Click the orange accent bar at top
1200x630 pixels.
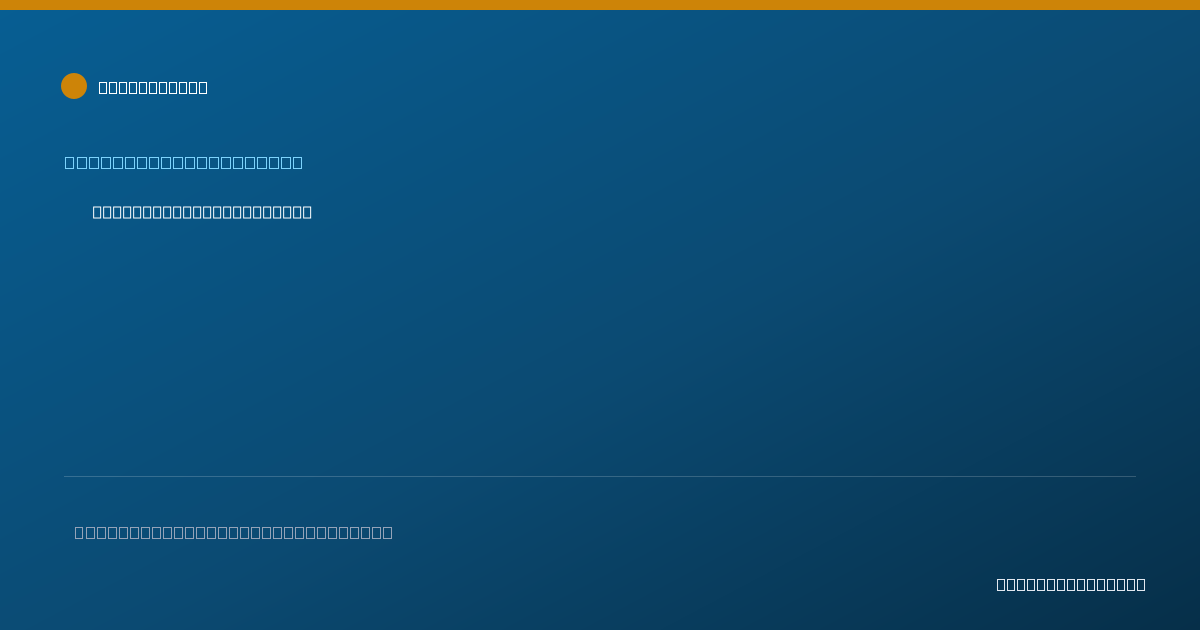pyautogui.click(x=600, y=5)
